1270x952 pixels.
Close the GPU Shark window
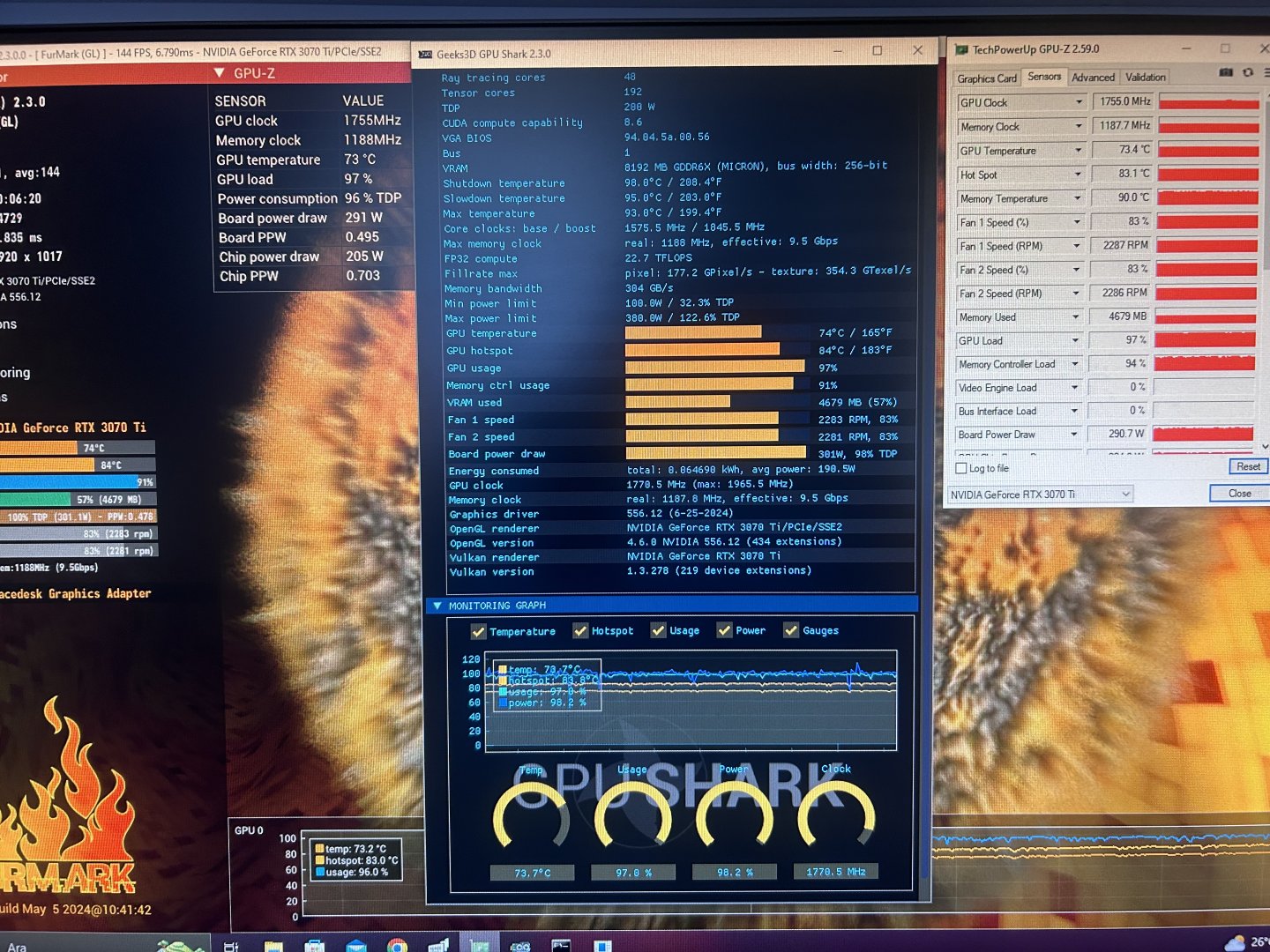click(x=917, y=50)
